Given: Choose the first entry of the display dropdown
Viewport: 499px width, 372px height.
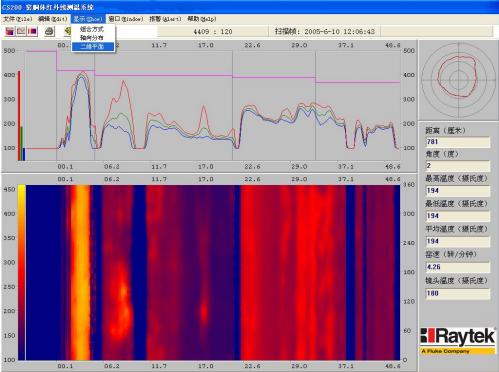Looking at the screenshot, I should (x=93, y=29).
